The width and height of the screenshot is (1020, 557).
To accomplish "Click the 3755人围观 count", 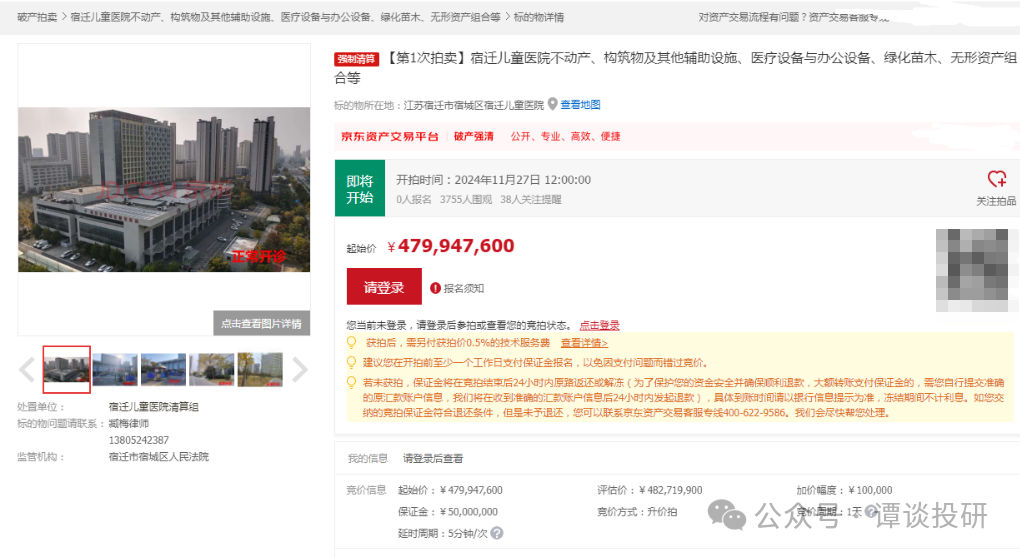I will pyautogui.click(x=466, y=200).
